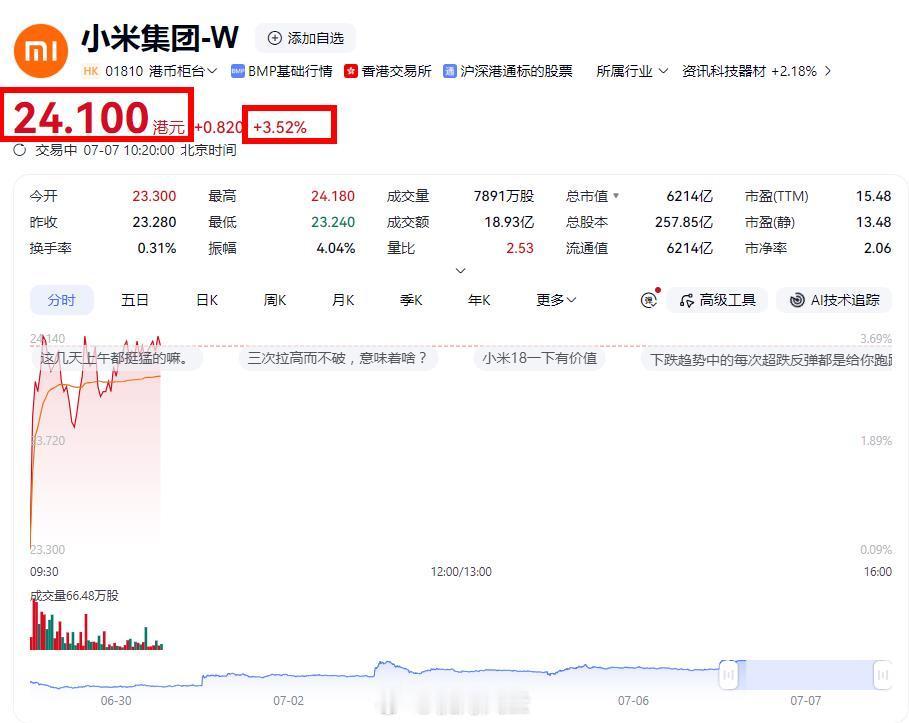This screenshot has width=909, height=723.
Task: Click the orange Xiaomi logo
Action: coord(41,51)
